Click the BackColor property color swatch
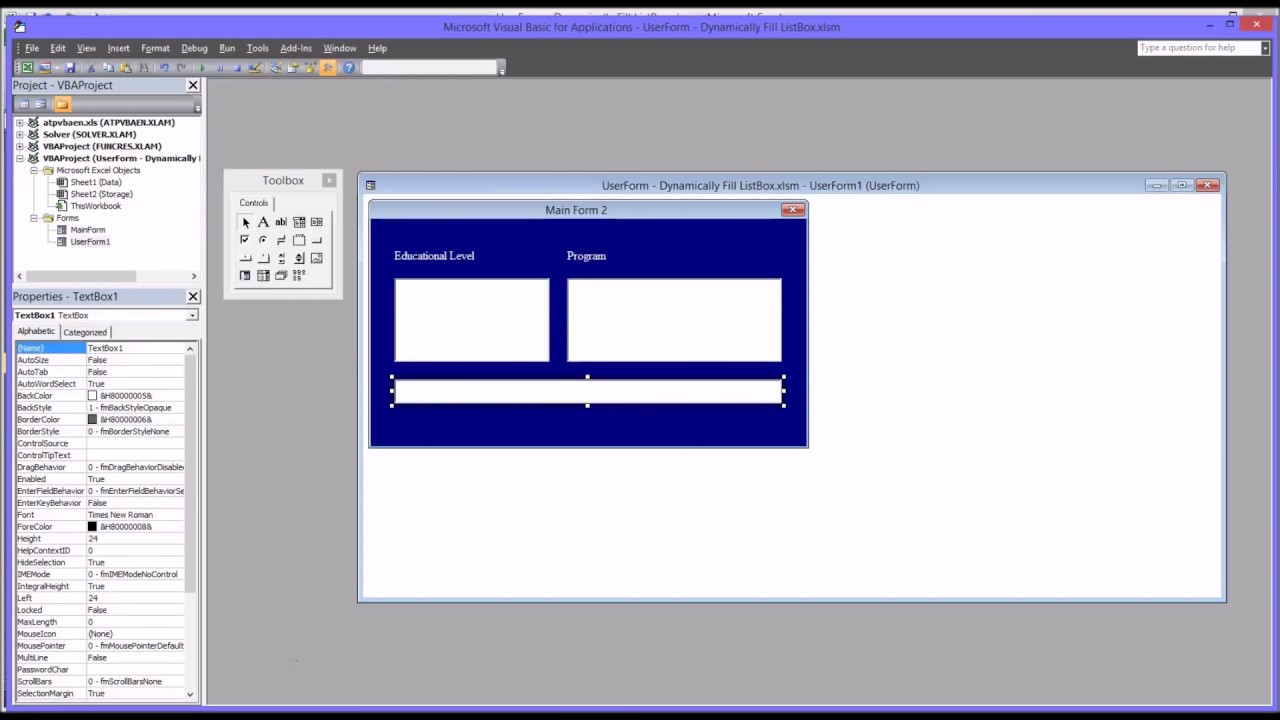The height and width of the screenshot is (720, 1280). [x=92, y=396]
